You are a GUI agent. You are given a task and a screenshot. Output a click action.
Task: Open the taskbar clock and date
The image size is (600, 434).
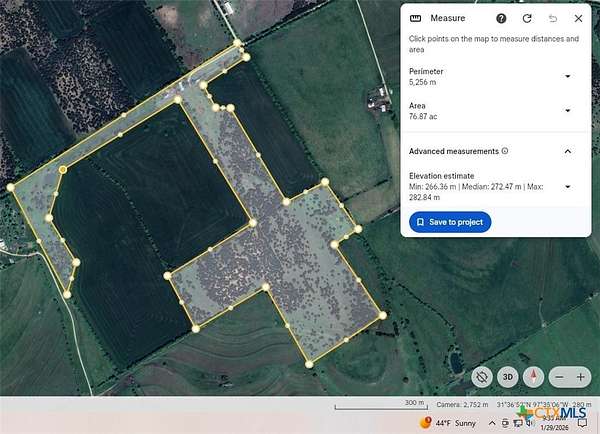coord(553,423)
